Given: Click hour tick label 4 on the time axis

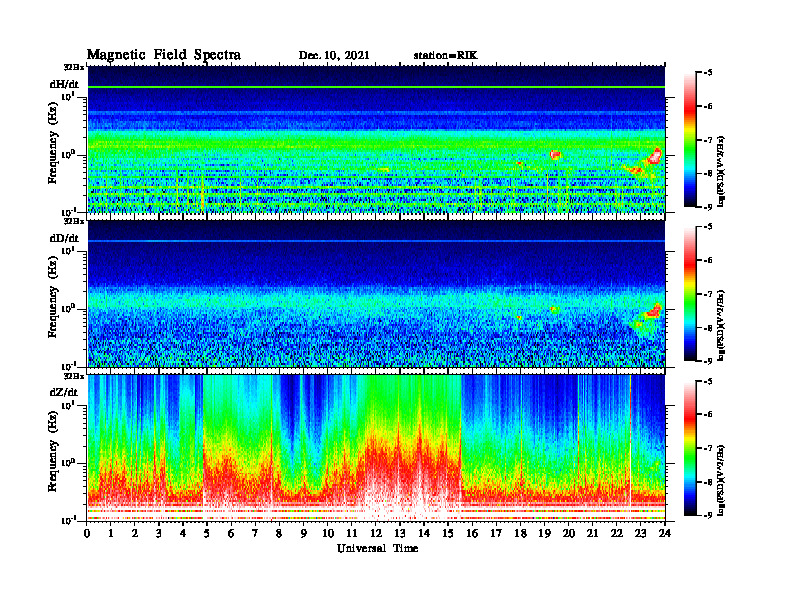Looking at the screenshot, I should (x=183, y=534).
